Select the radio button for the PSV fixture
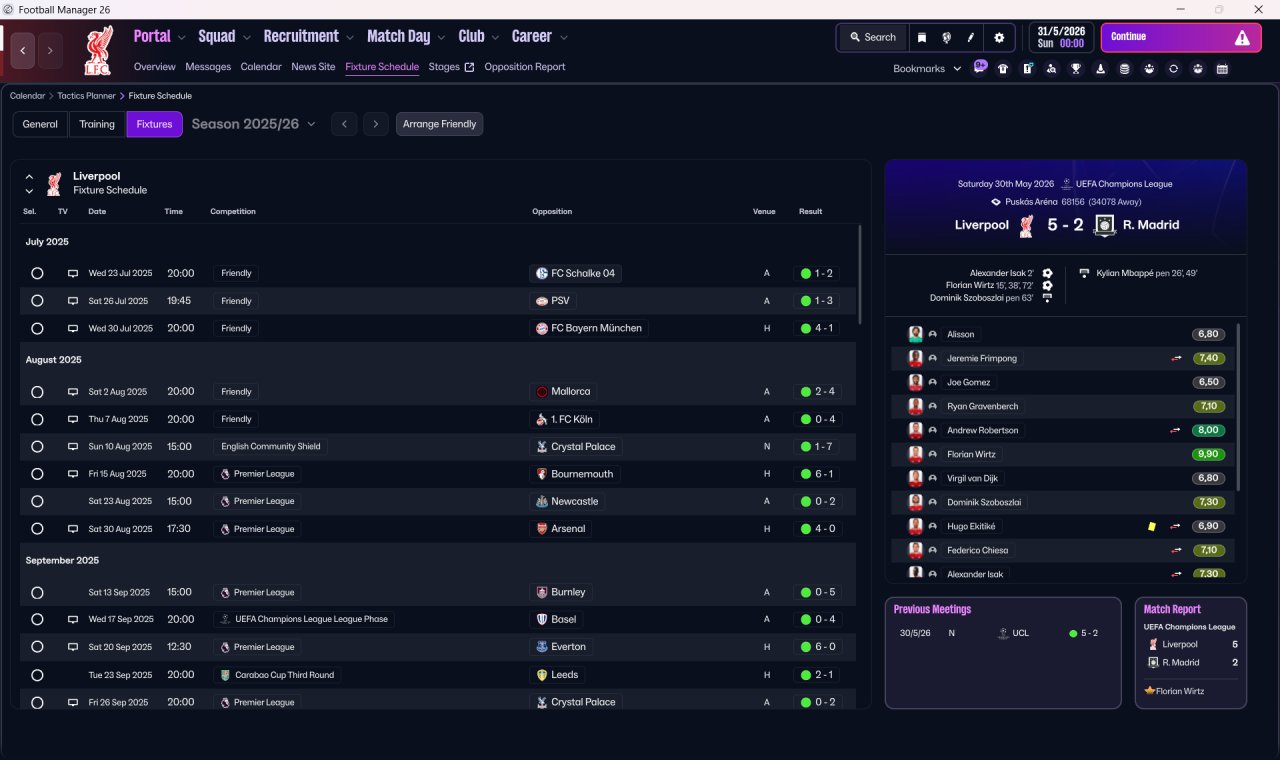The height and width of the screenshot is (760, 1280). pos(37,301)
